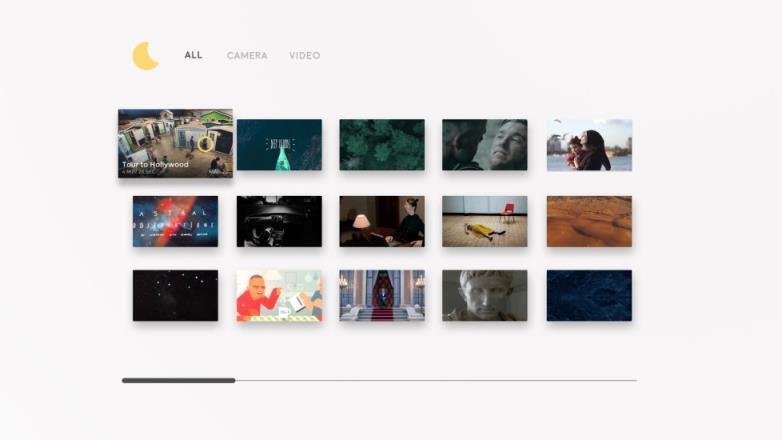The height and width of the screenshot is (440, 782).
Task: Open the woman holding child thumbnail
Action: click(x=589, y=145)
